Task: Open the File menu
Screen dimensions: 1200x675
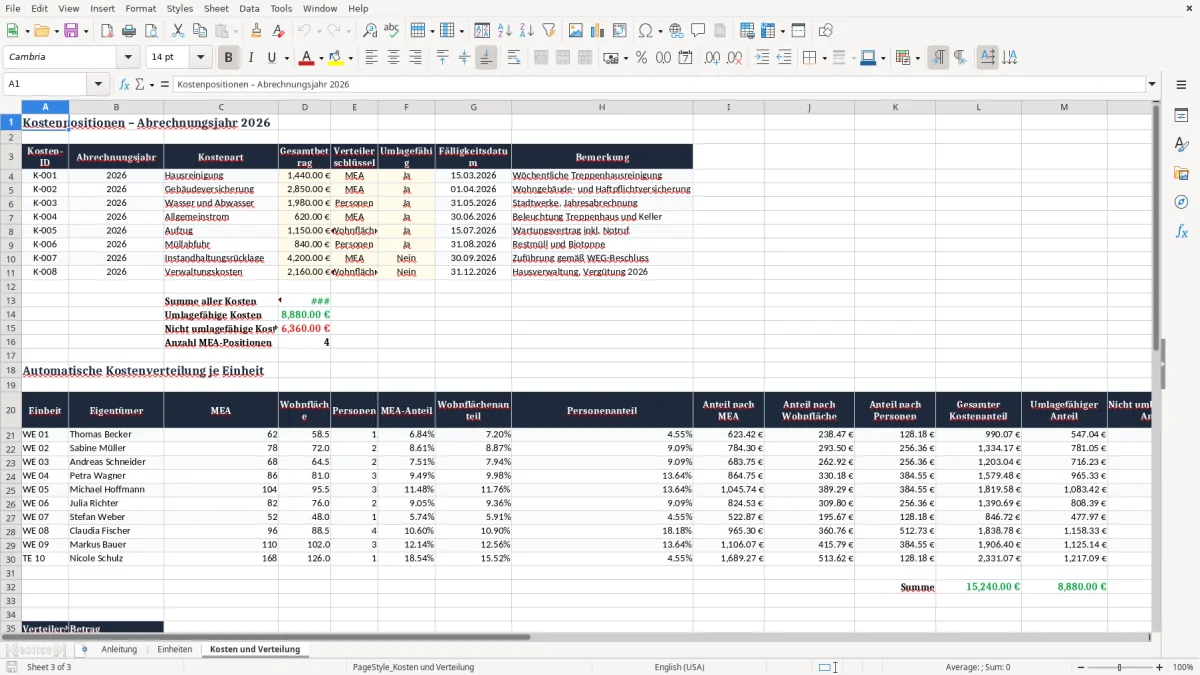Action: point(12,8)
